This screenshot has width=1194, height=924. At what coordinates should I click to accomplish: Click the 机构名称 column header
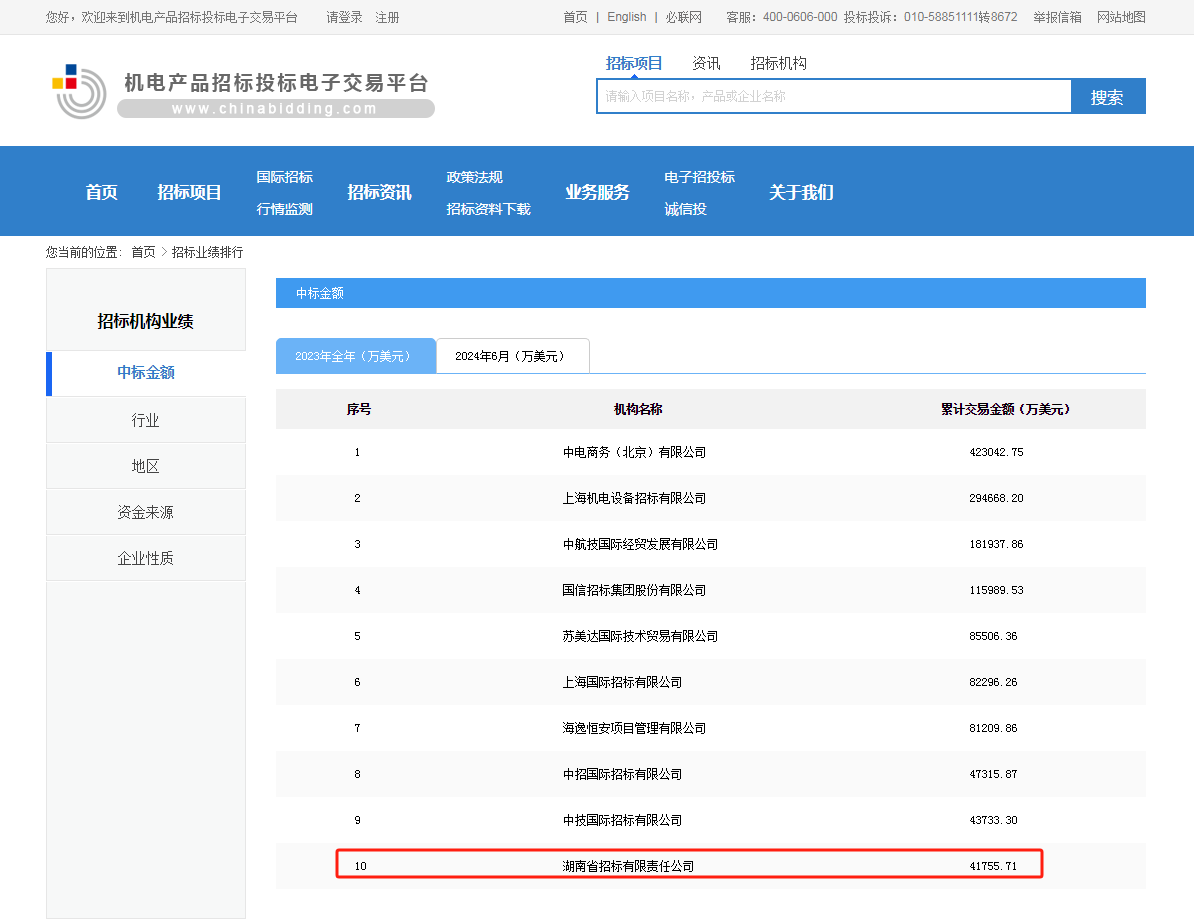click(x=638, y=410)
